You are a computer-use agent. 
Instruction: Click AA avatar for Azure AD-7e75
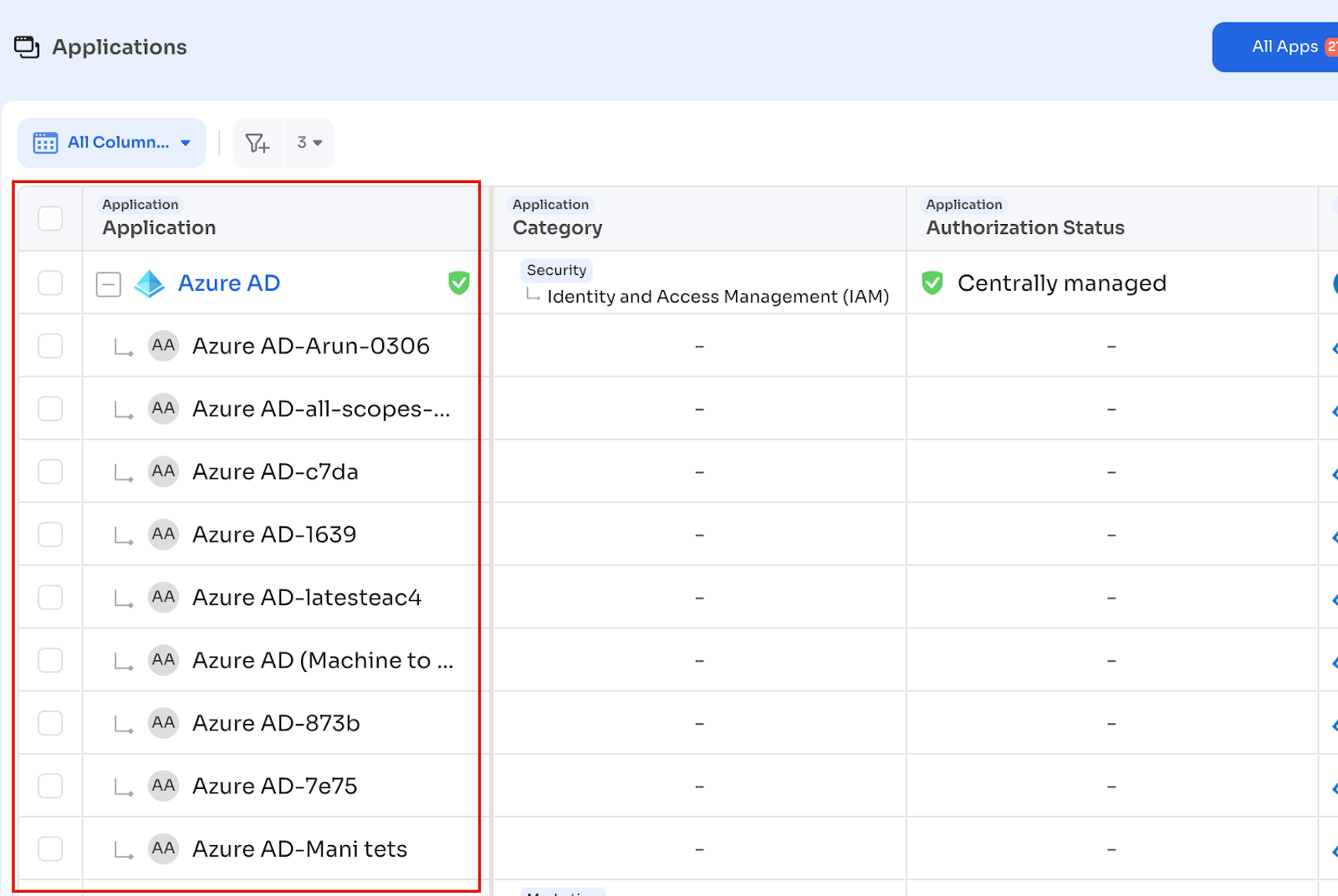[x=164, y=786]
